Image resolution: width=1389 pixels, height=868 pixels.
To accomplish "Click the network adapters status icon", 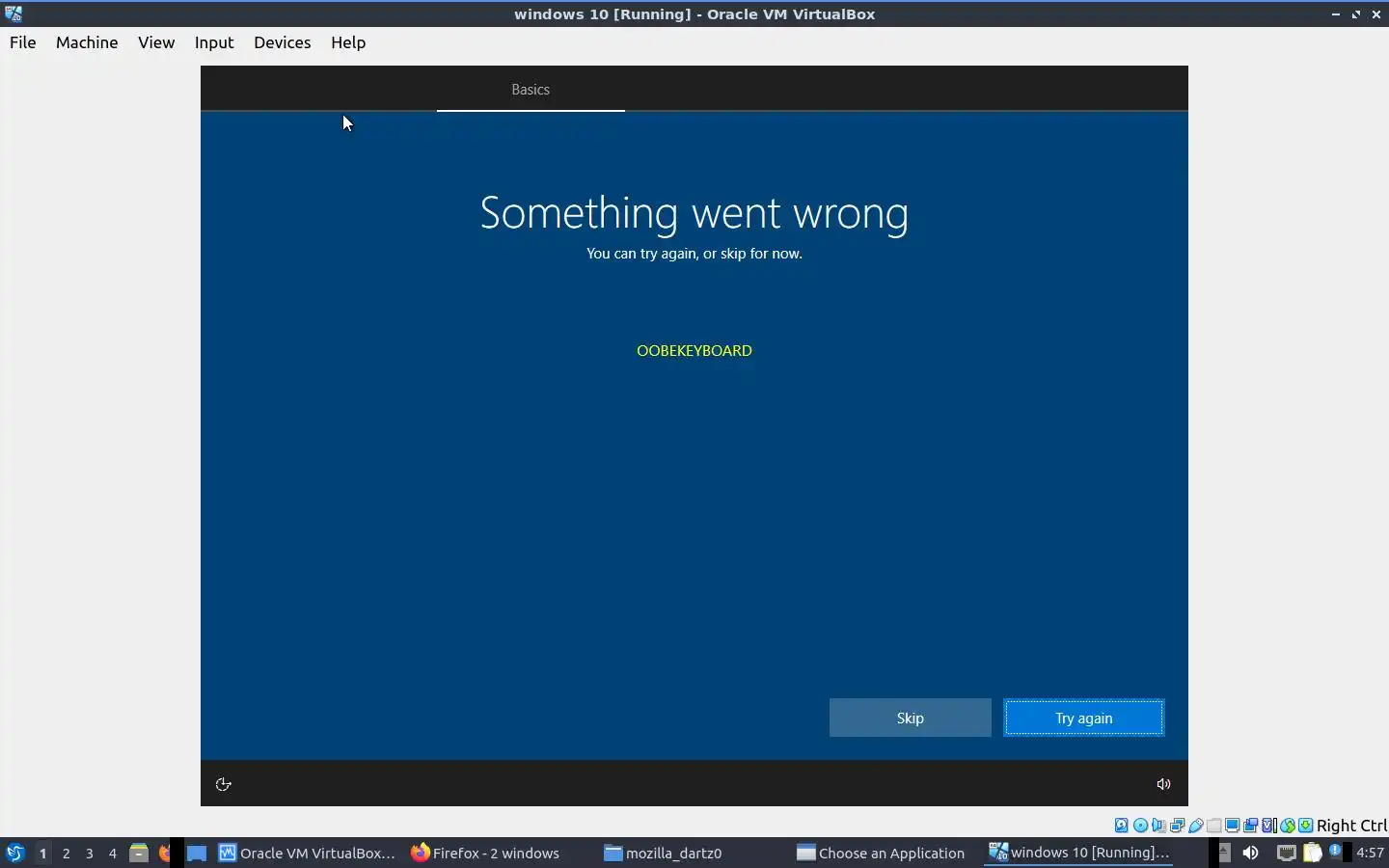I will [x=1177, y=825].
